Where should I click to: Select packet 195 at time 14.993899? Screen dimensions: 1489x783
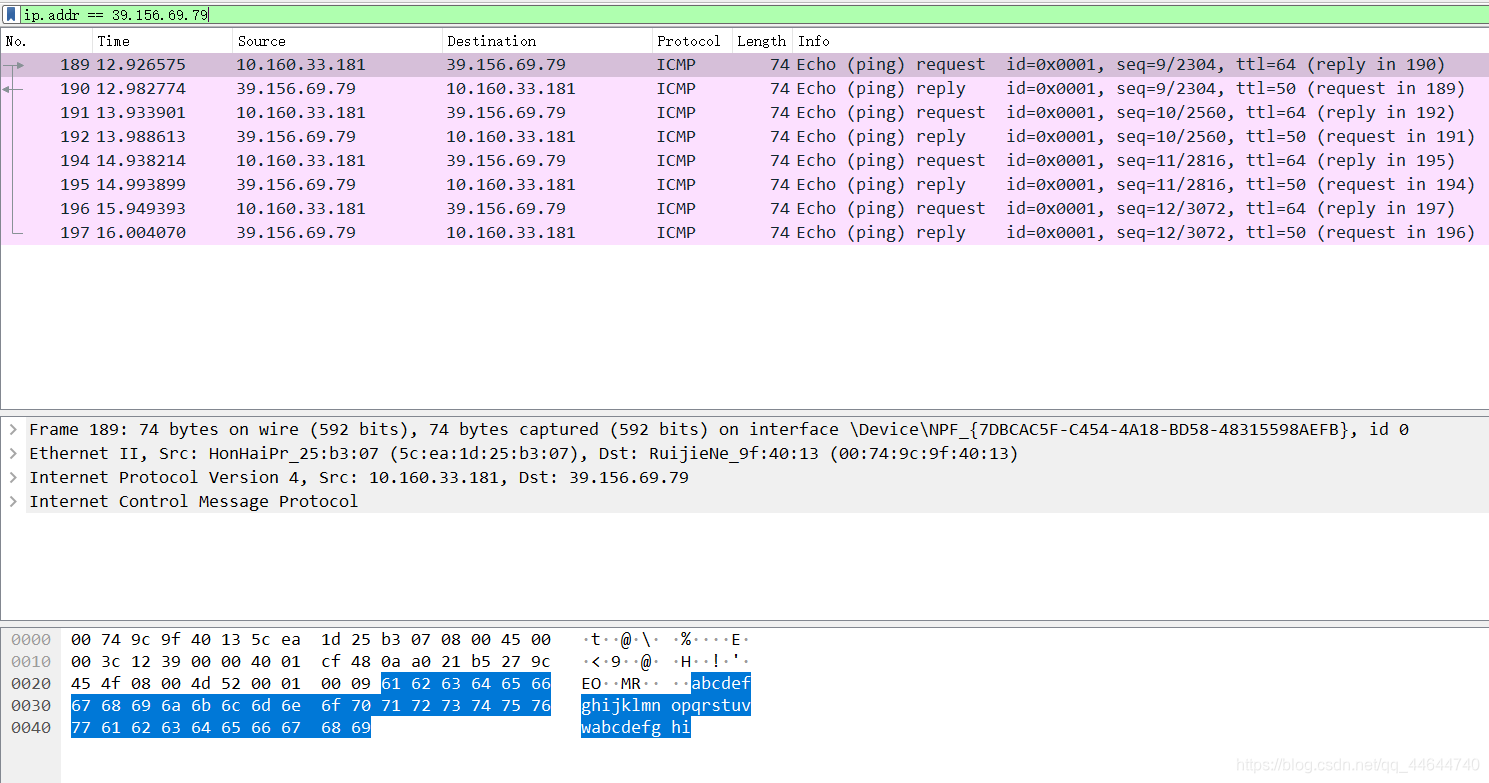[x=744, y=185]
